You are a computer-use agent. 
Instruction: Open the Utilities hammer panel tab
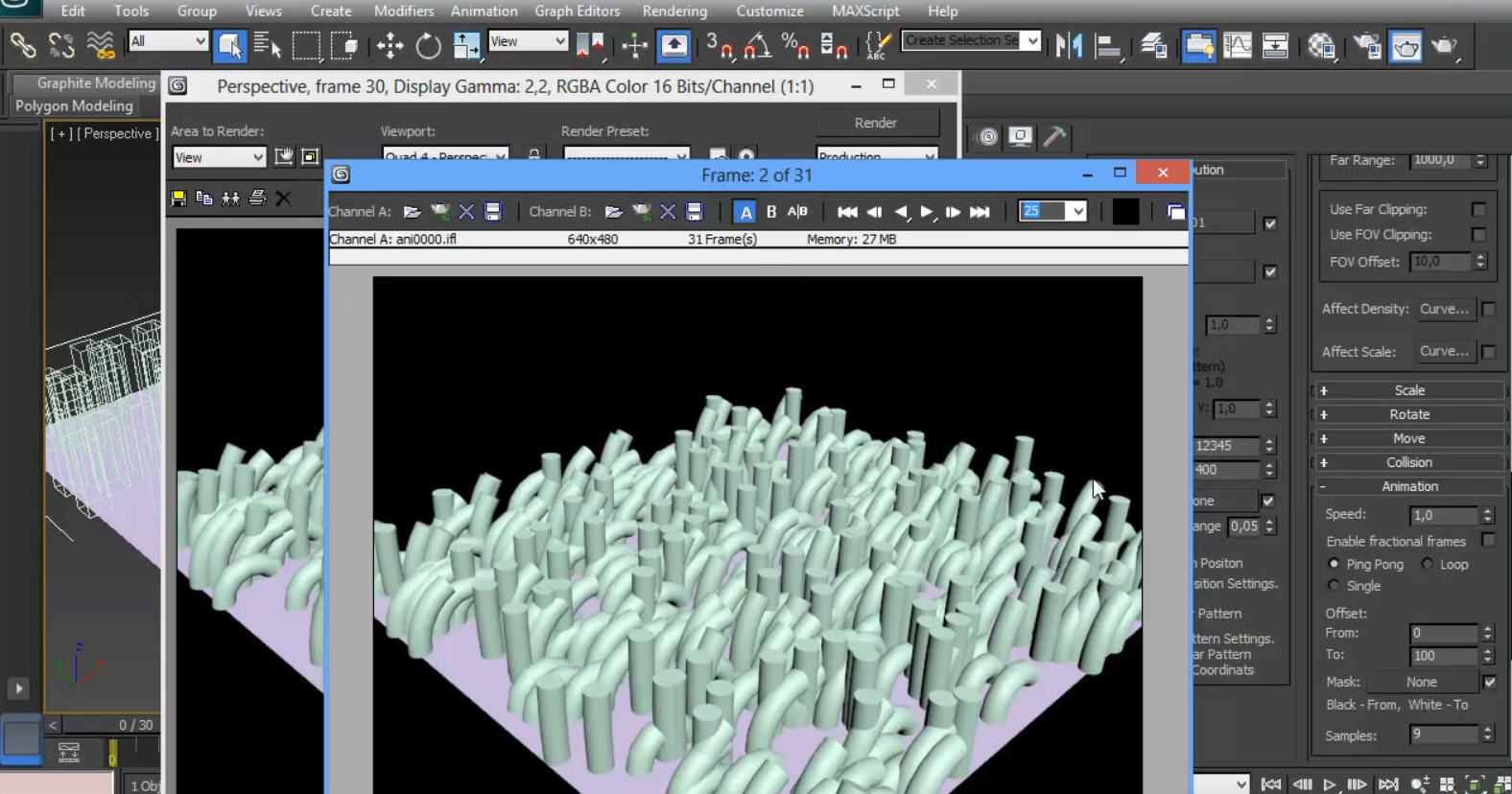pyautogui.click(x=1054, y=136)
